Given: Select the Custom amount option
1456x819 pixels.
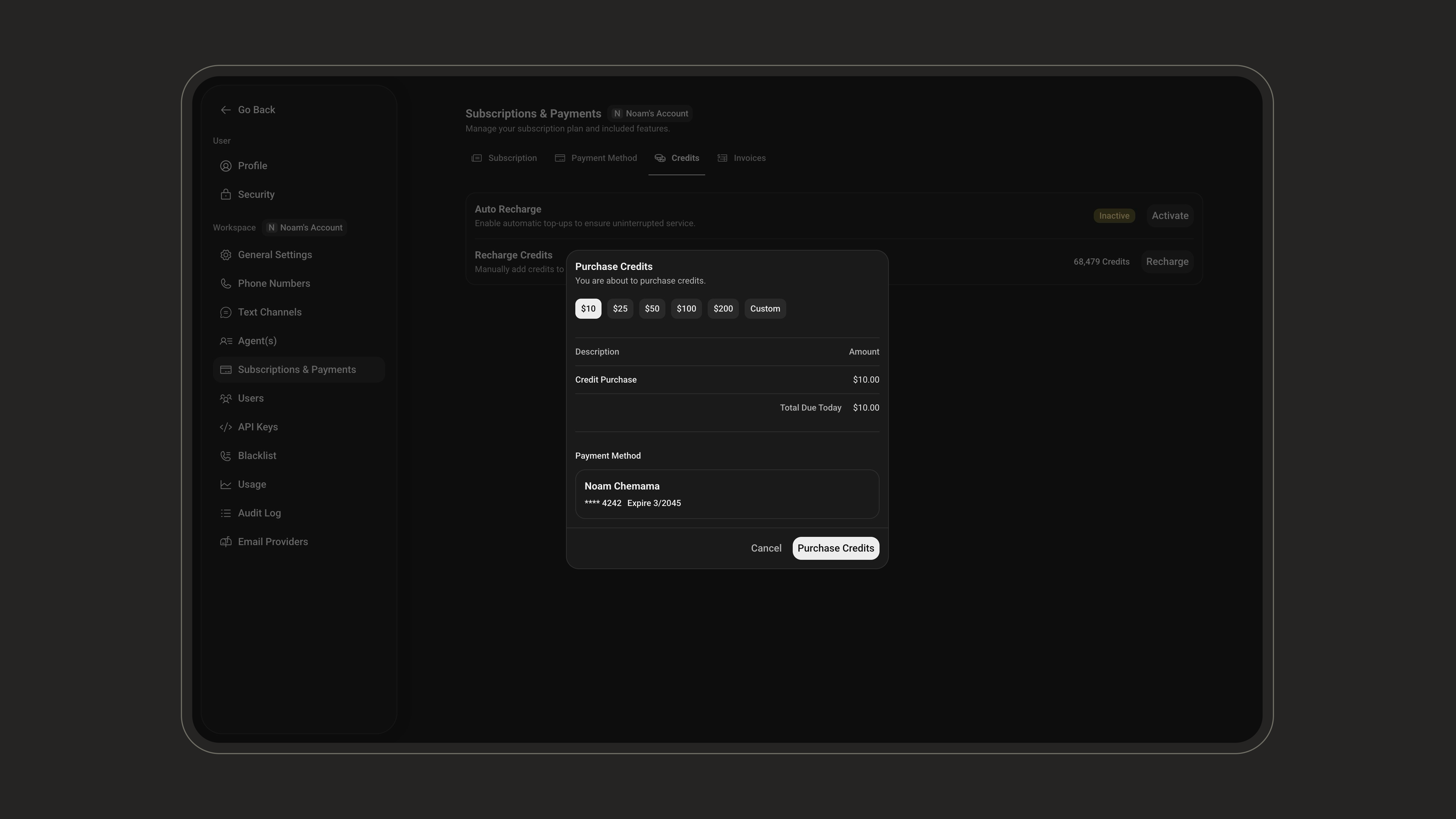Looking at the screenshot, I should tap(765, 309).
